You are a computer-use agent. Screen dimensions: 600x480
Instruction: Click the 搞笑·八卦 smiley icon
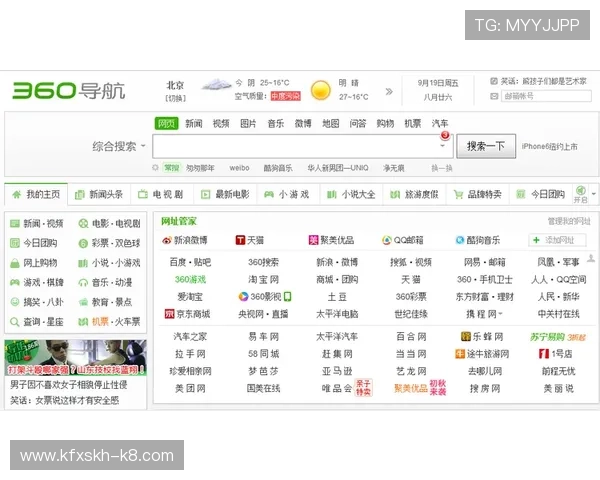(x=15, y=302)
